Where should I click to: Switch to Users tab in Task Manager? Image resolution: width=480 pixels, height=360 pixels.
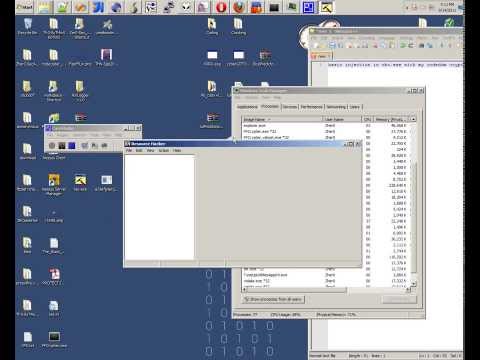pyautogui.click(x=355, y=107)
